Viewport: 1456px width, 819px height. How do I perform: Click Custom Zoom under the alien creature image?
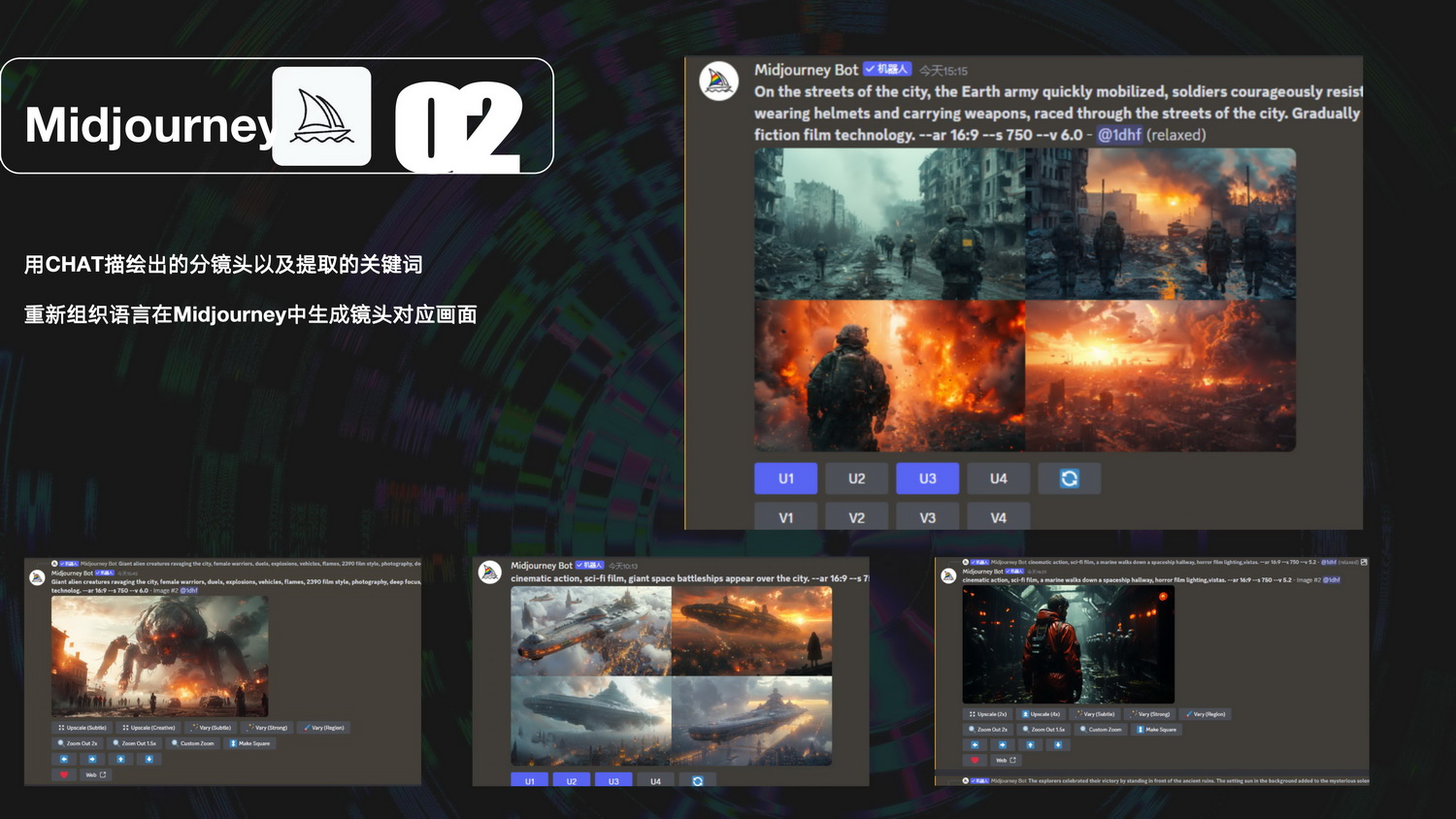pyautogui.click(x=192, y=743)
